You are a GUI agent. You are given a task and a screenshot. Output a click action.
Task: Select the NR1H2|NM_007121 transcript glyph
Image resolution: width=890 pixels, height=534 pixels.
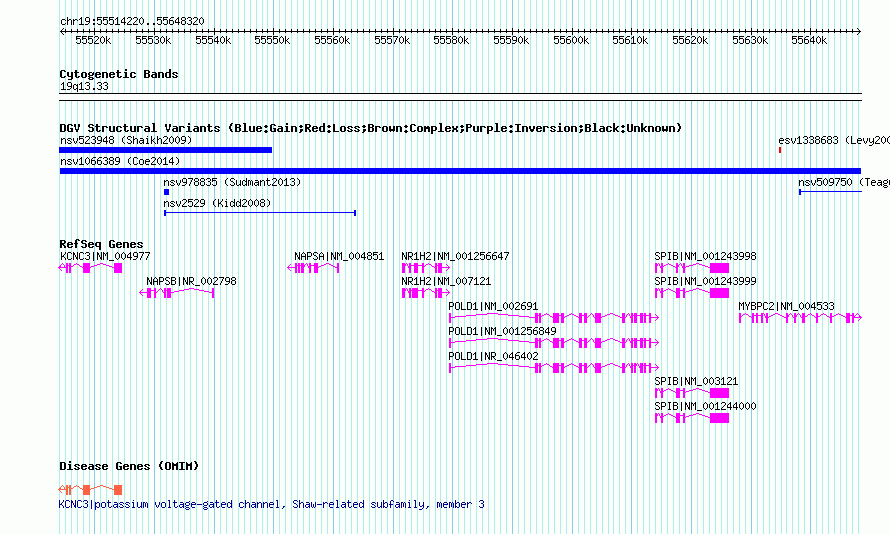coord(426,293)
